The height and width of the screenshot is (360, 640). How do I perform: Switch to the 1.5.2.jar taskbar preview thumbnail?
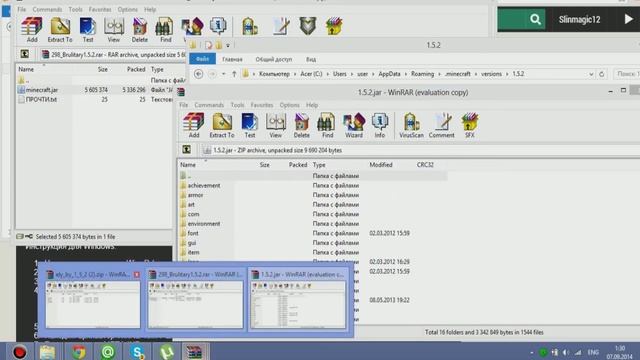point(298,300)
